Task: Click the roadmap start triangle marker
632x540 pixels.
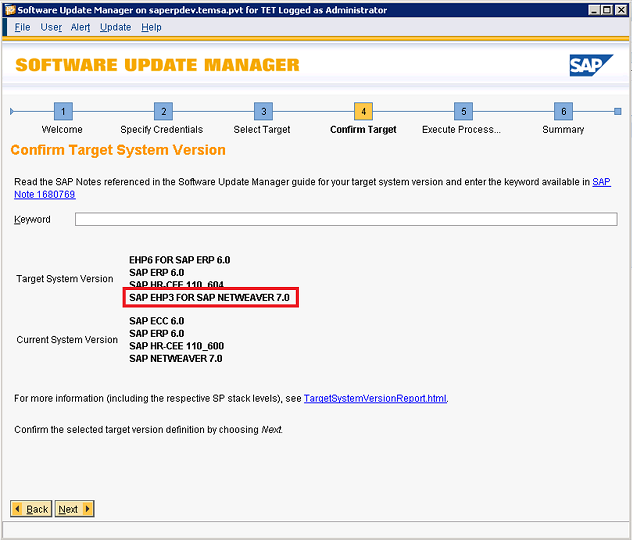Action: click(x=12, y=111)
